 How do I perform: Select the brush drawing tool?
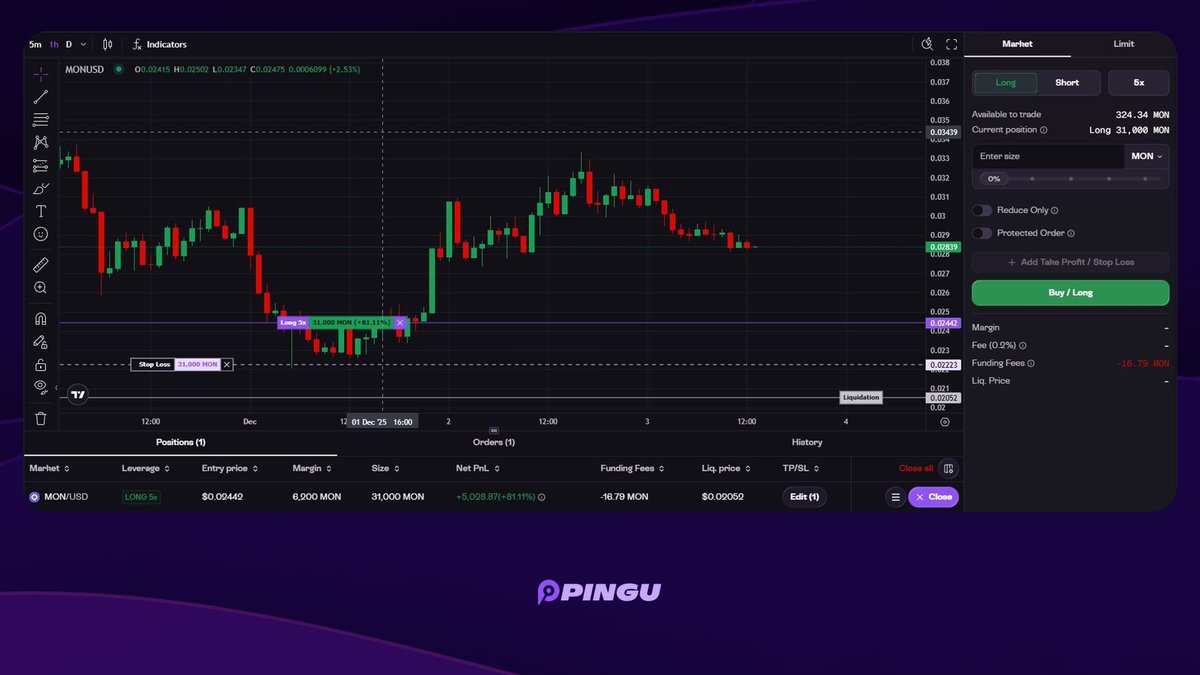[x=41, y=188]
